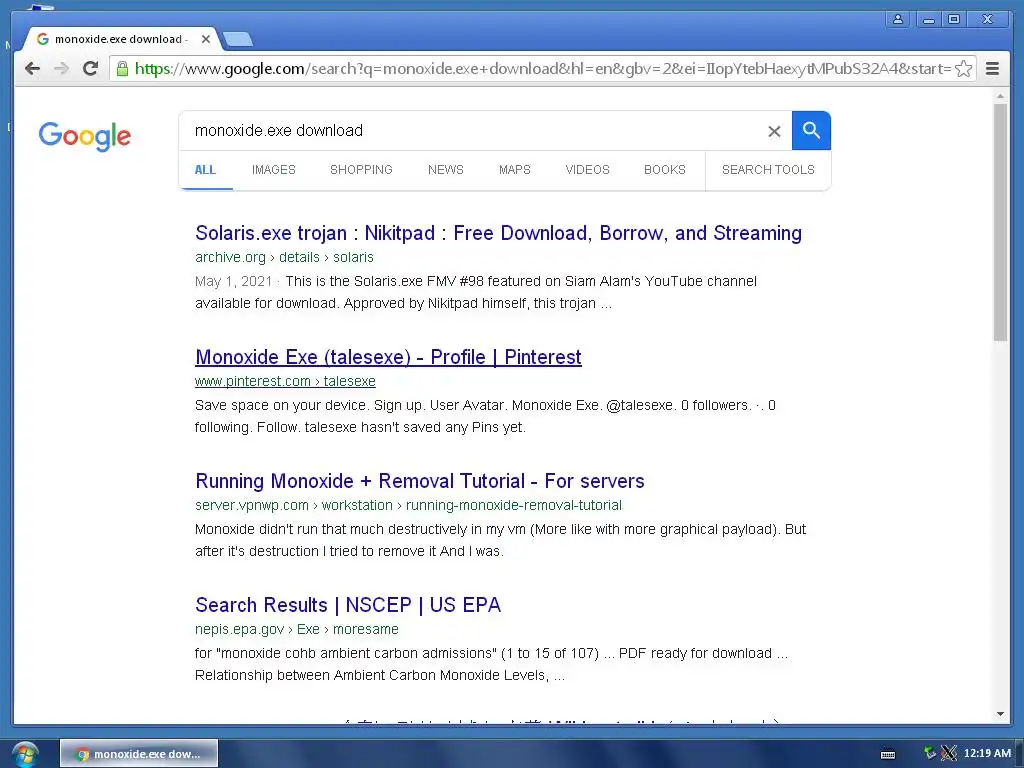Switch to the SHOPPING search tab
Image resolution: width=1024 pixels, height=768 pixels.
pos(361,170)
